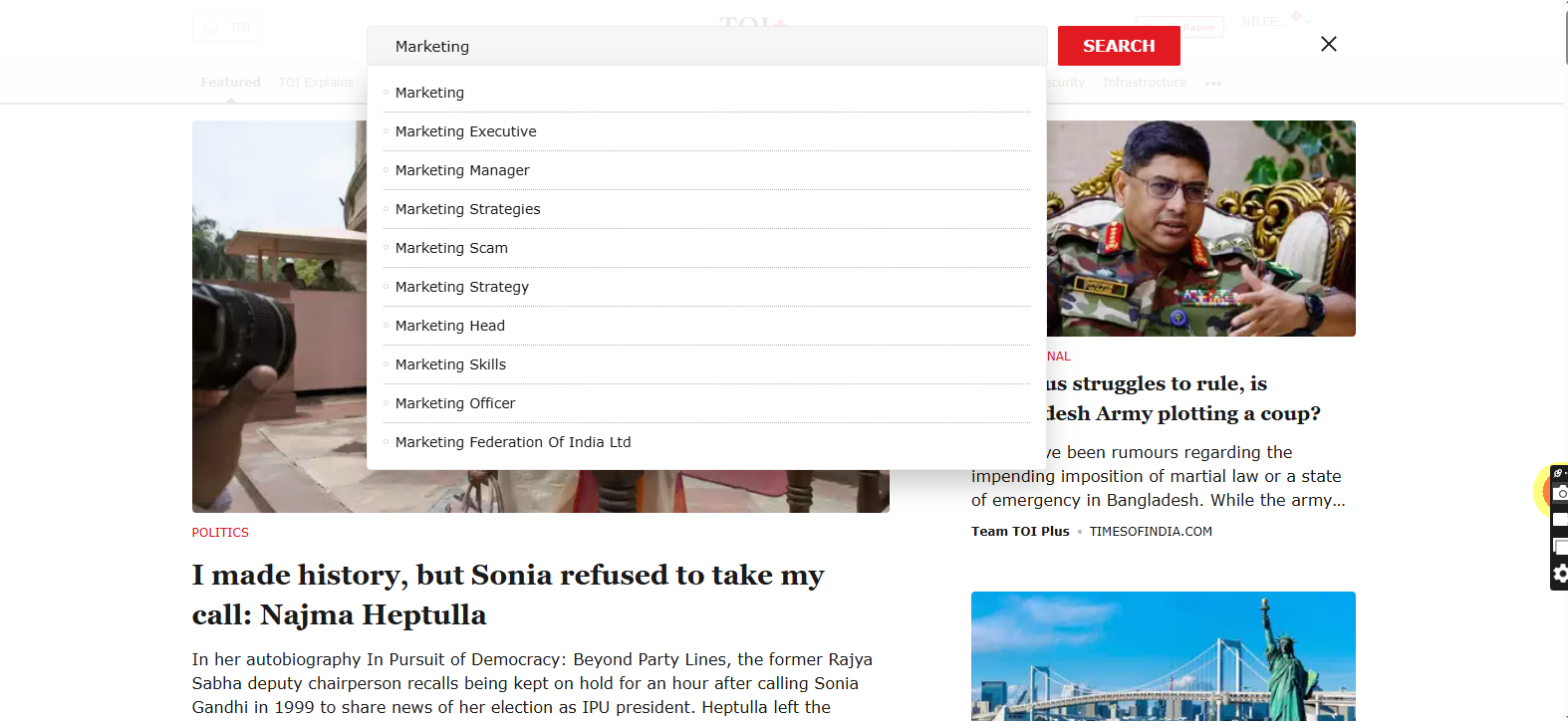1568x721 pixels.
Task: Click the camera screenshot icon
Action: [1560, 493]
